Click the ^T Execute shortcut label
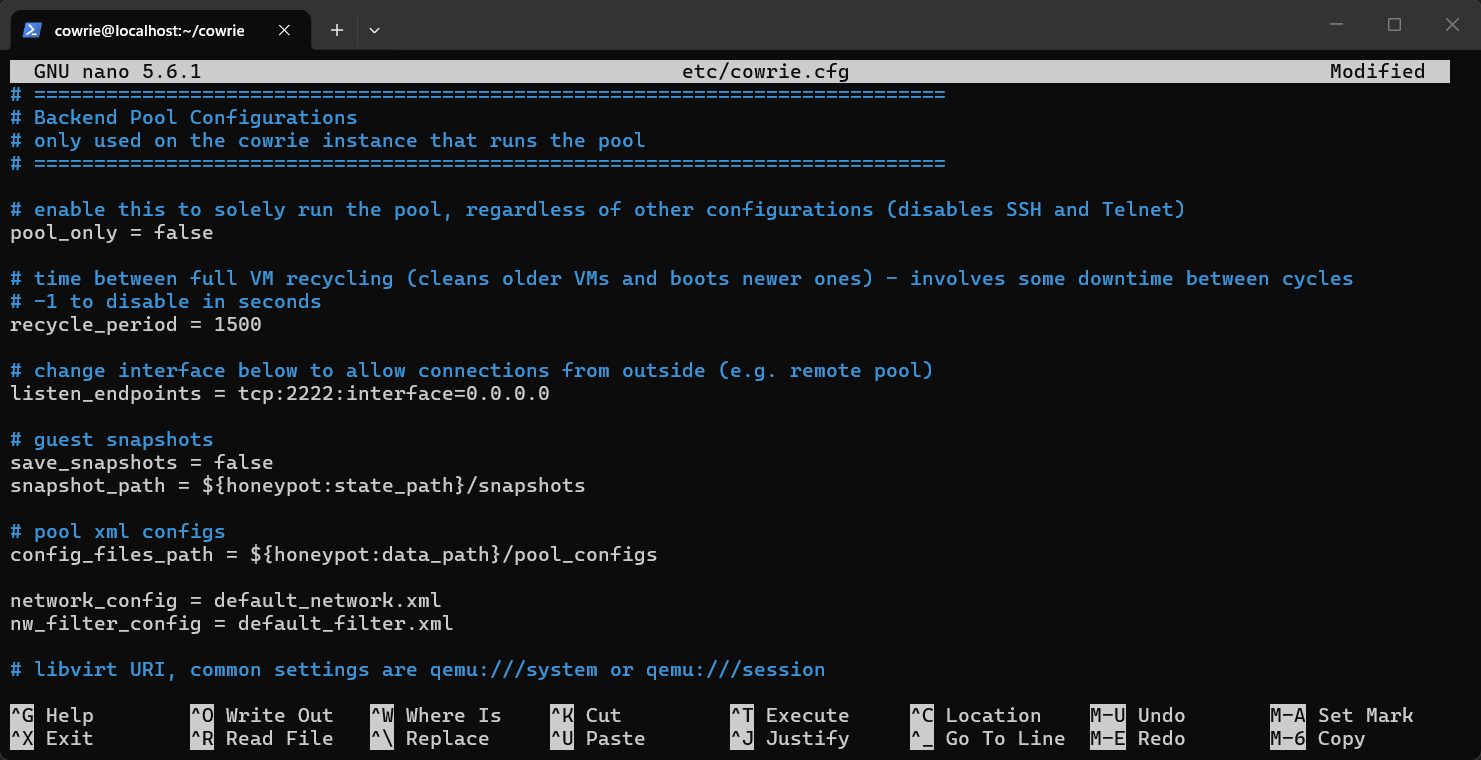 (x=790, y=716)
